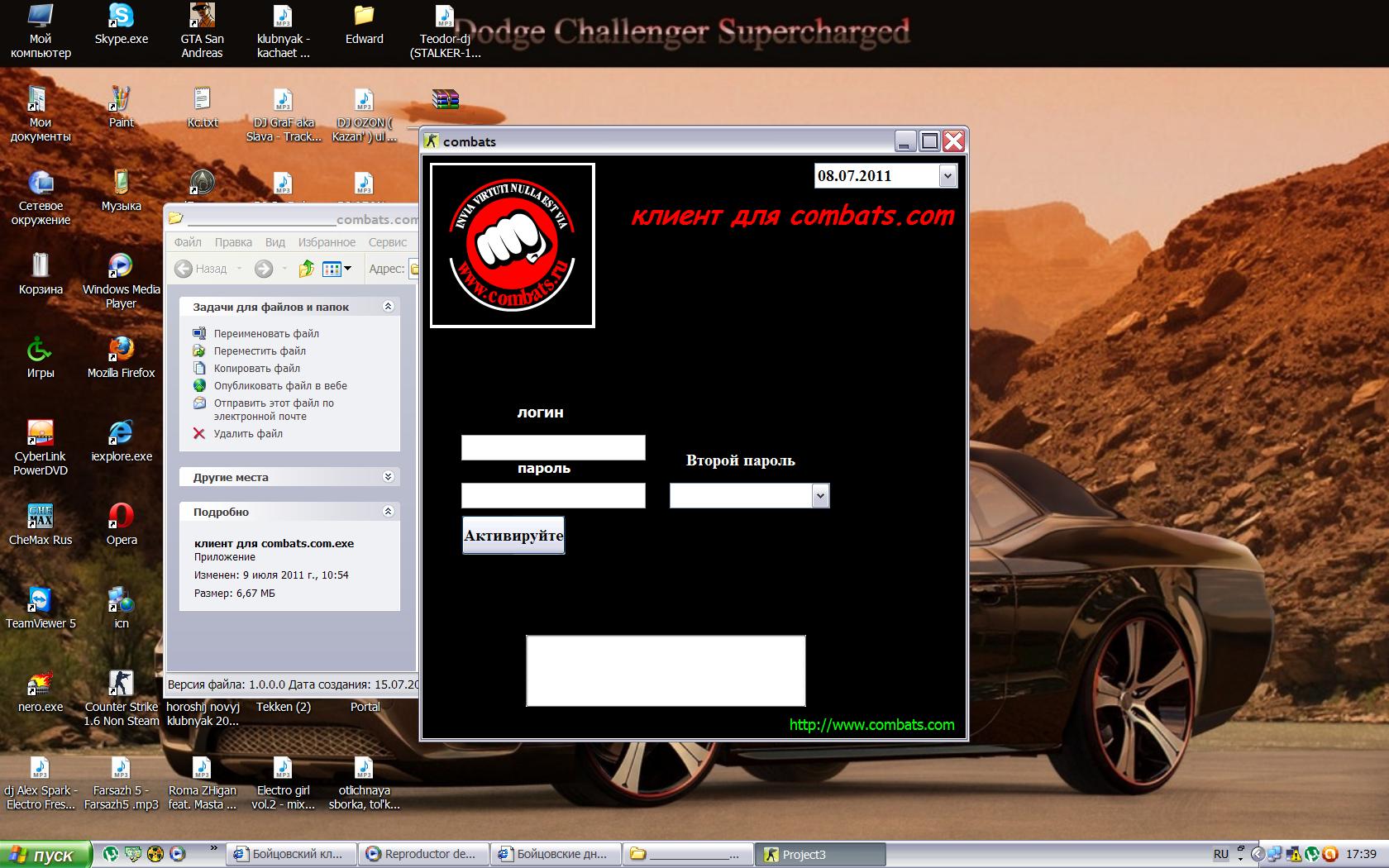The height and width of the screenshot is (868, 1389).
Task: Select the TeamViewer 5 desktop icon
Action: coord(41,608)
